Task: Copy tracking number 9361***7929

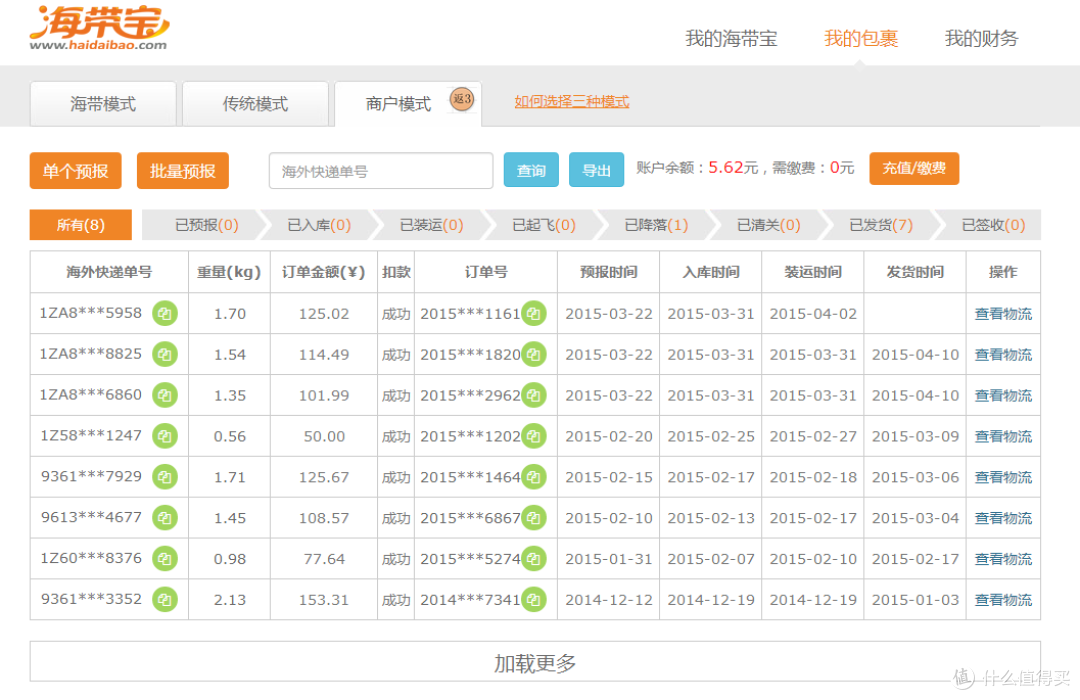Action: 165,477
